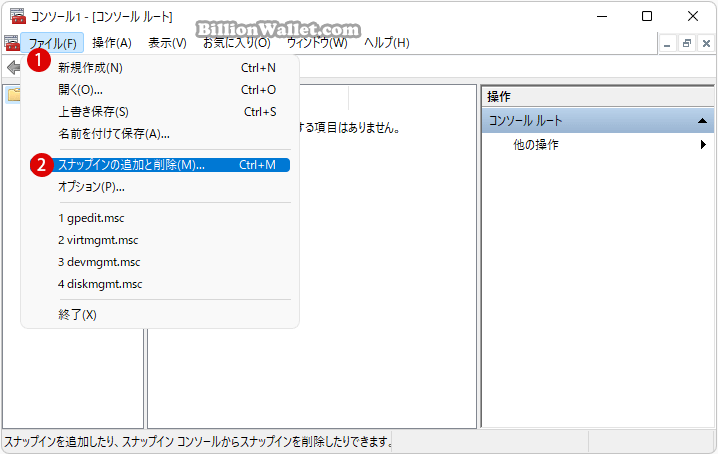
Task: Click the status bar snap-in description text
Action: [198, 442]
